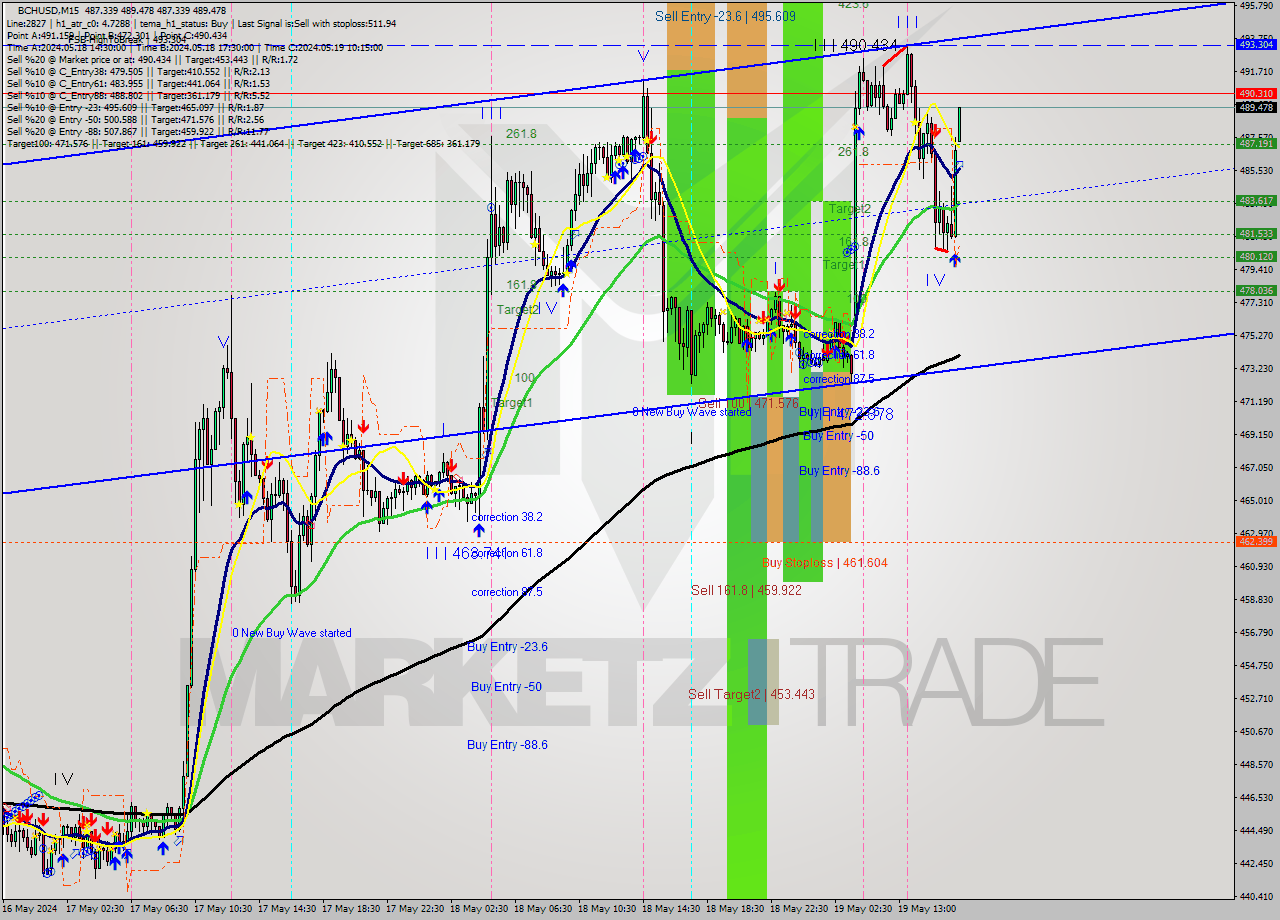1280x920 pixels.
Task: Click the blue 493.304 price tag
Action: coord(1256,44)
